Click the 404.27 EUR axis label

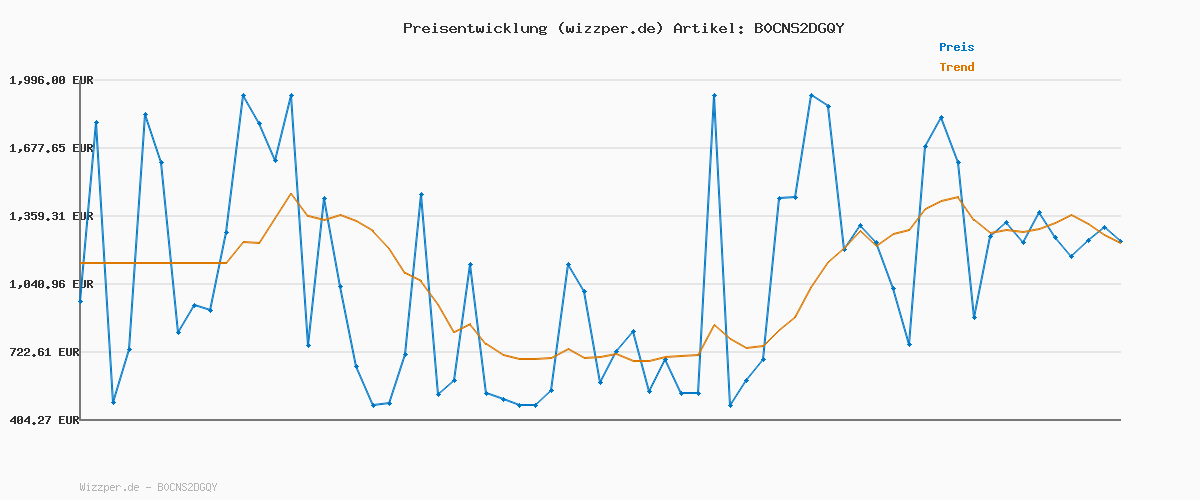[x=44, y=421]
